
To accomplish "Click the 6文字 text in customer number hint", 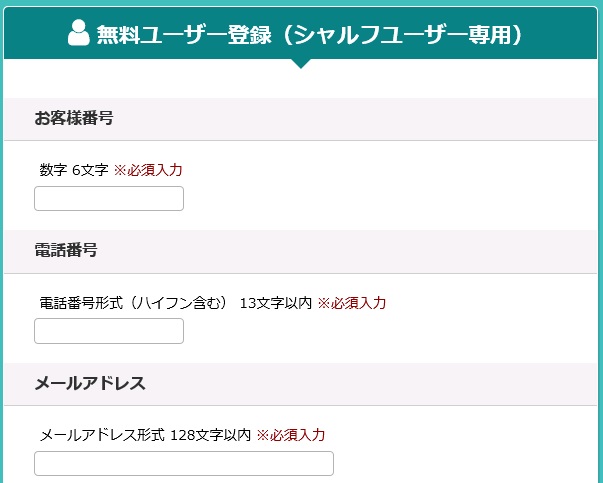I will 90,170.
